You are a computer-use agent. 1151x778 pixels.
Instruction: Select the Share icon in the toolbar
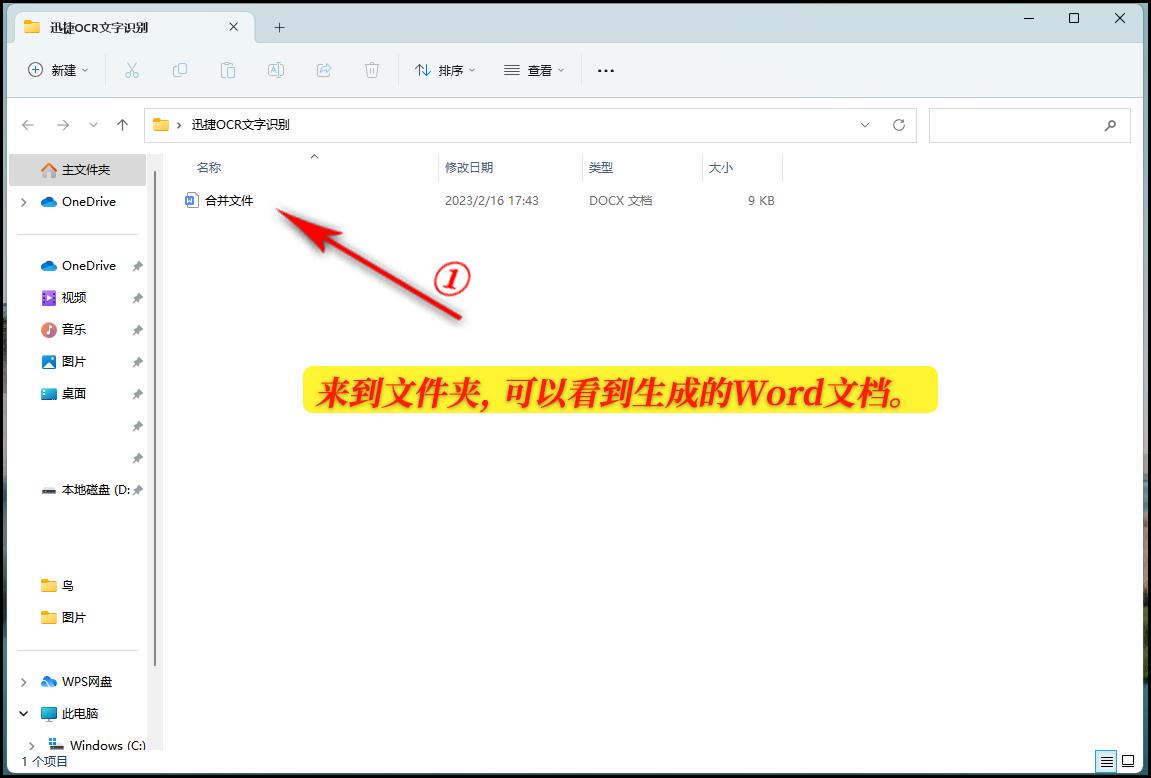pyautogui.click(x=323, y=70)
